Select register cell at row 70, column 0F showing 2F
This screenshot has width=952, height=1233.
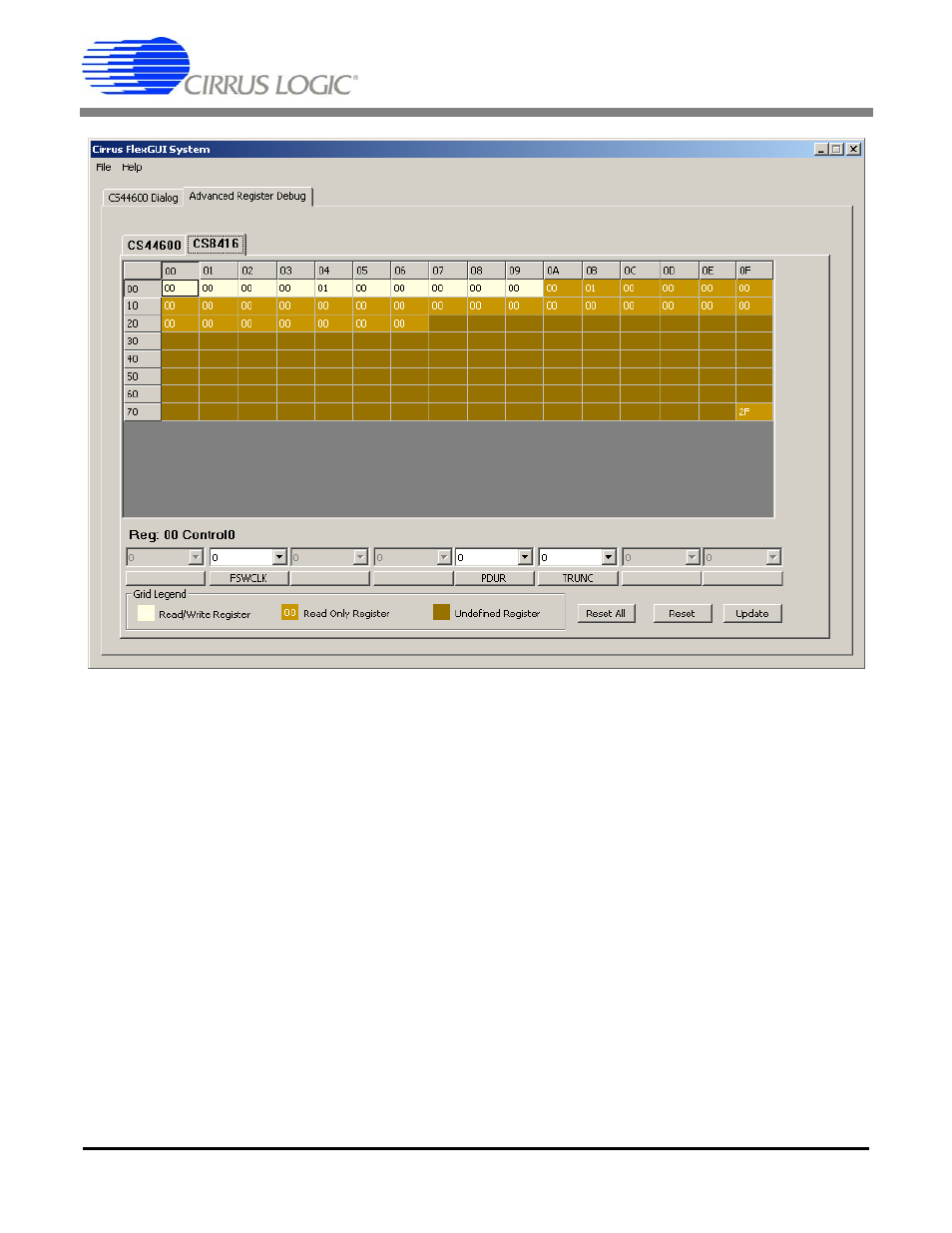[x=754, y=411]
